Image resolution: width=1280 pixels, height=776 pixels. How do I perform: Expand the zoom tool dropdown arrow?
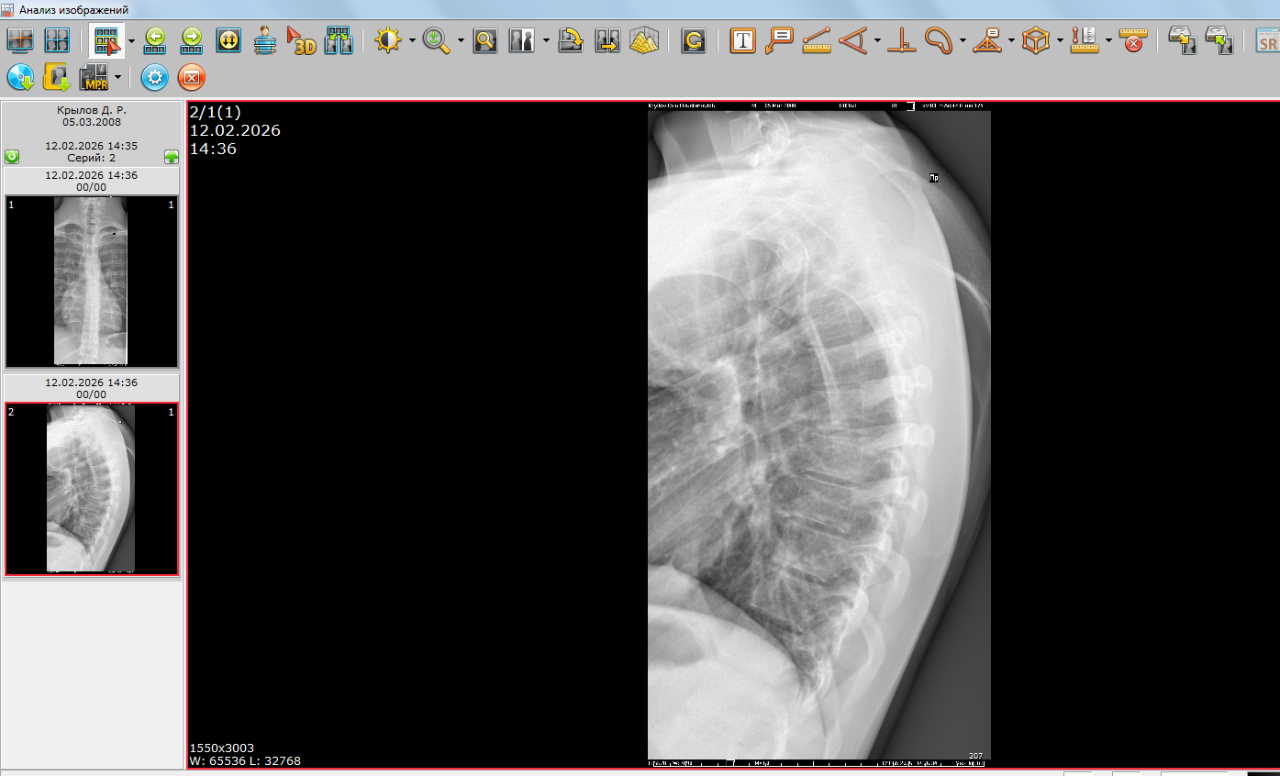coord(461,42)
